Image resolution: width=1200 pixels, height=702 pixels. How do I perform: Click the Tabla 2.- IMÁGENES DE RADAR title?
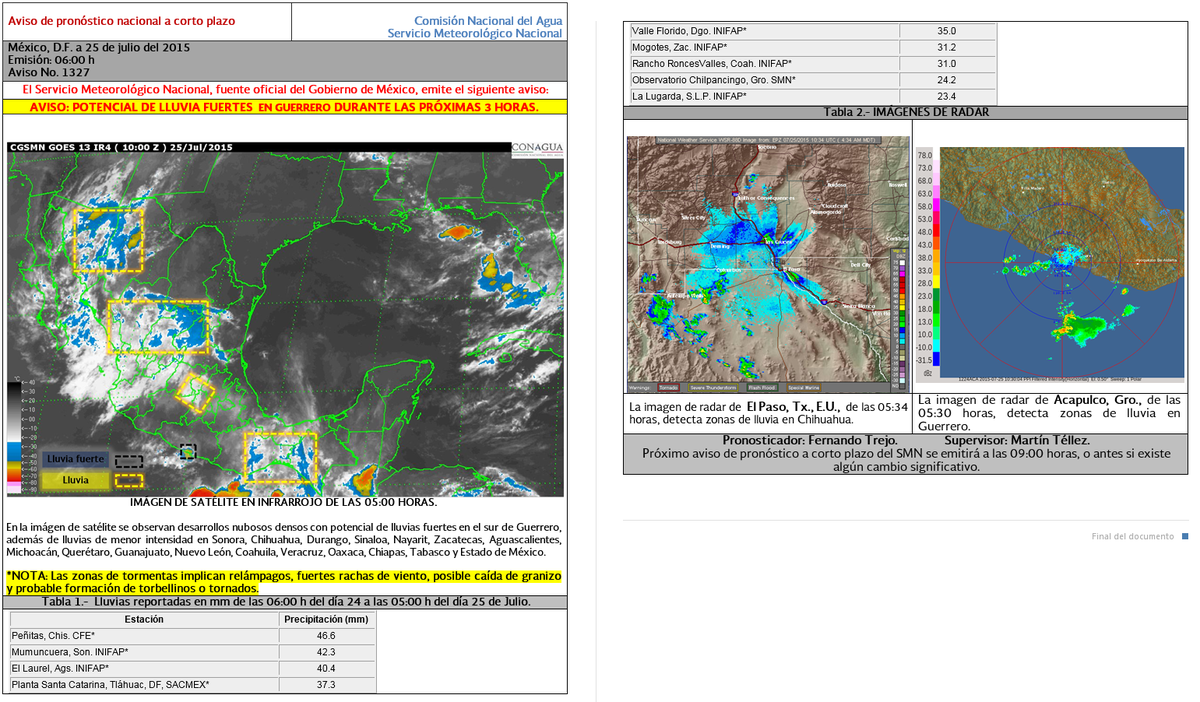click(x=907, y=112)
